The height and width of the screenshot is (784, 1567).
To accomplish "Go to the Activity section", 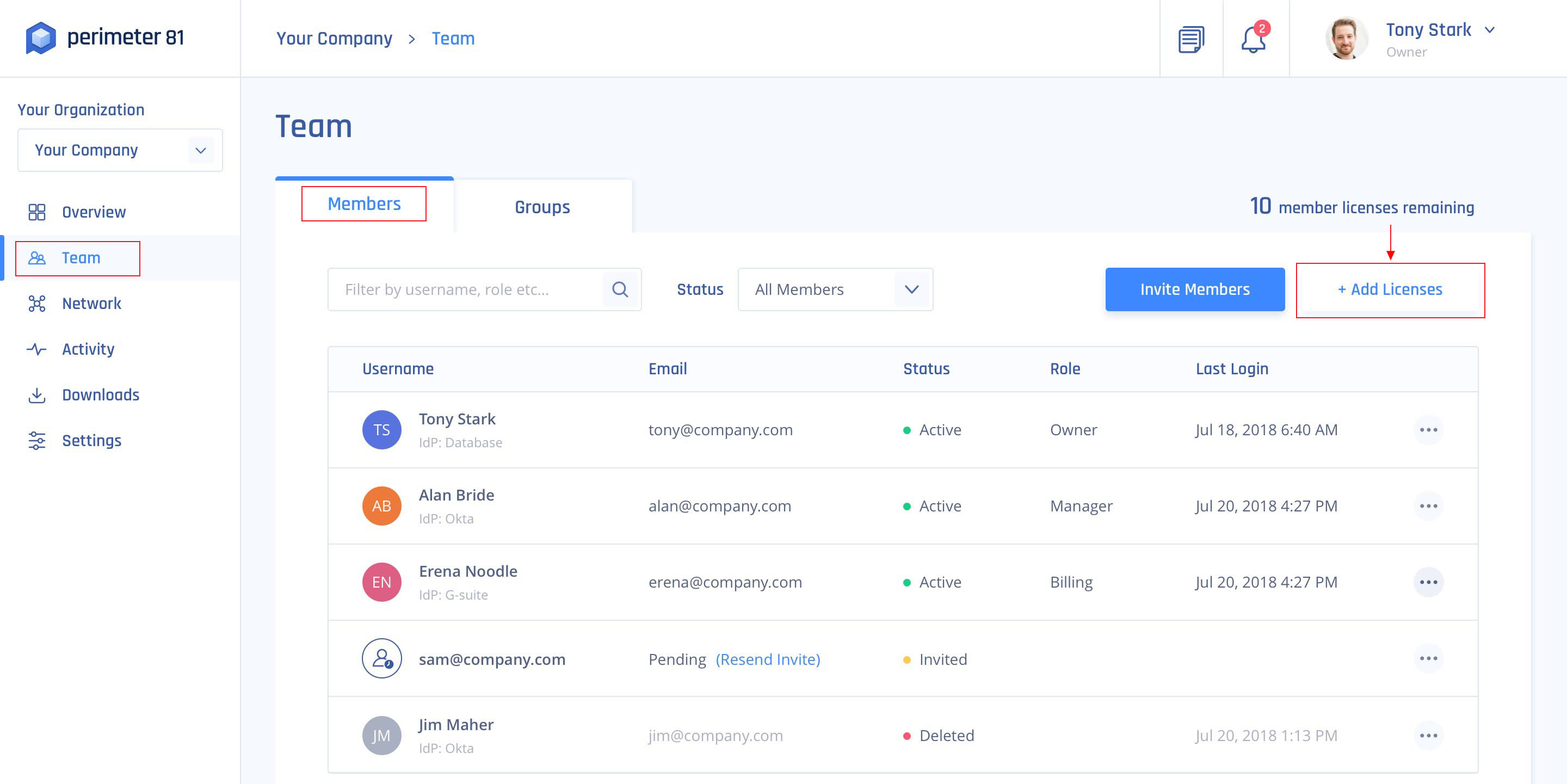I will click(88, 349).
